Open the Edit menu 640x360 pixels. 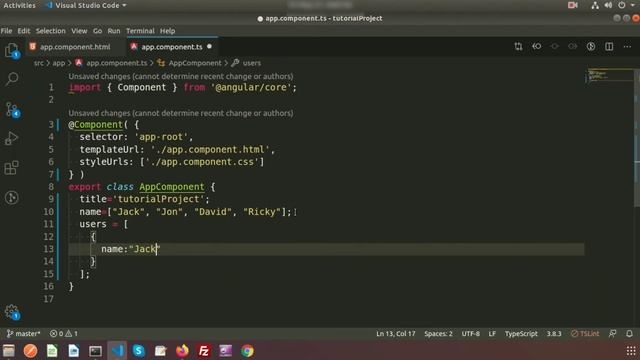point(24,31)
